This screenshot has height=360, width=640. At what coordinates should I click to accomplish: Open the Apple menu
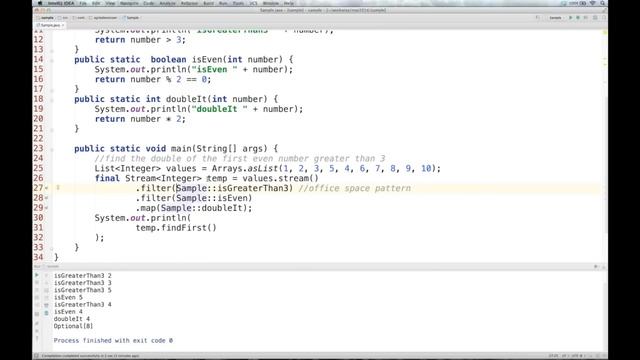(x=40, y=3)
